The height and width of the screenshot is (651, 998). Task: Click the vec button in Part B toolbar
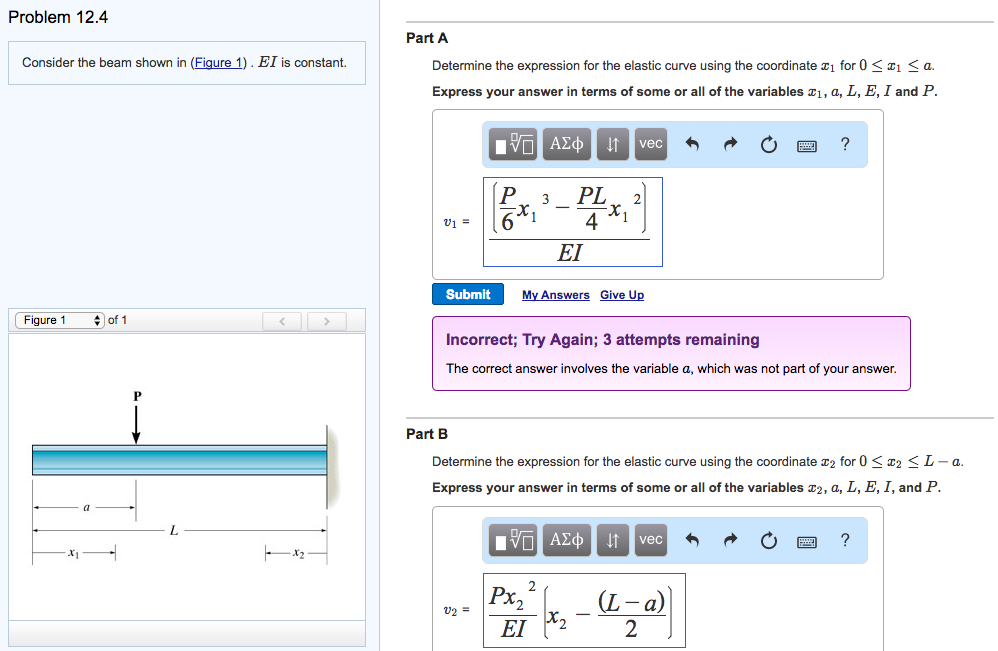650,540
